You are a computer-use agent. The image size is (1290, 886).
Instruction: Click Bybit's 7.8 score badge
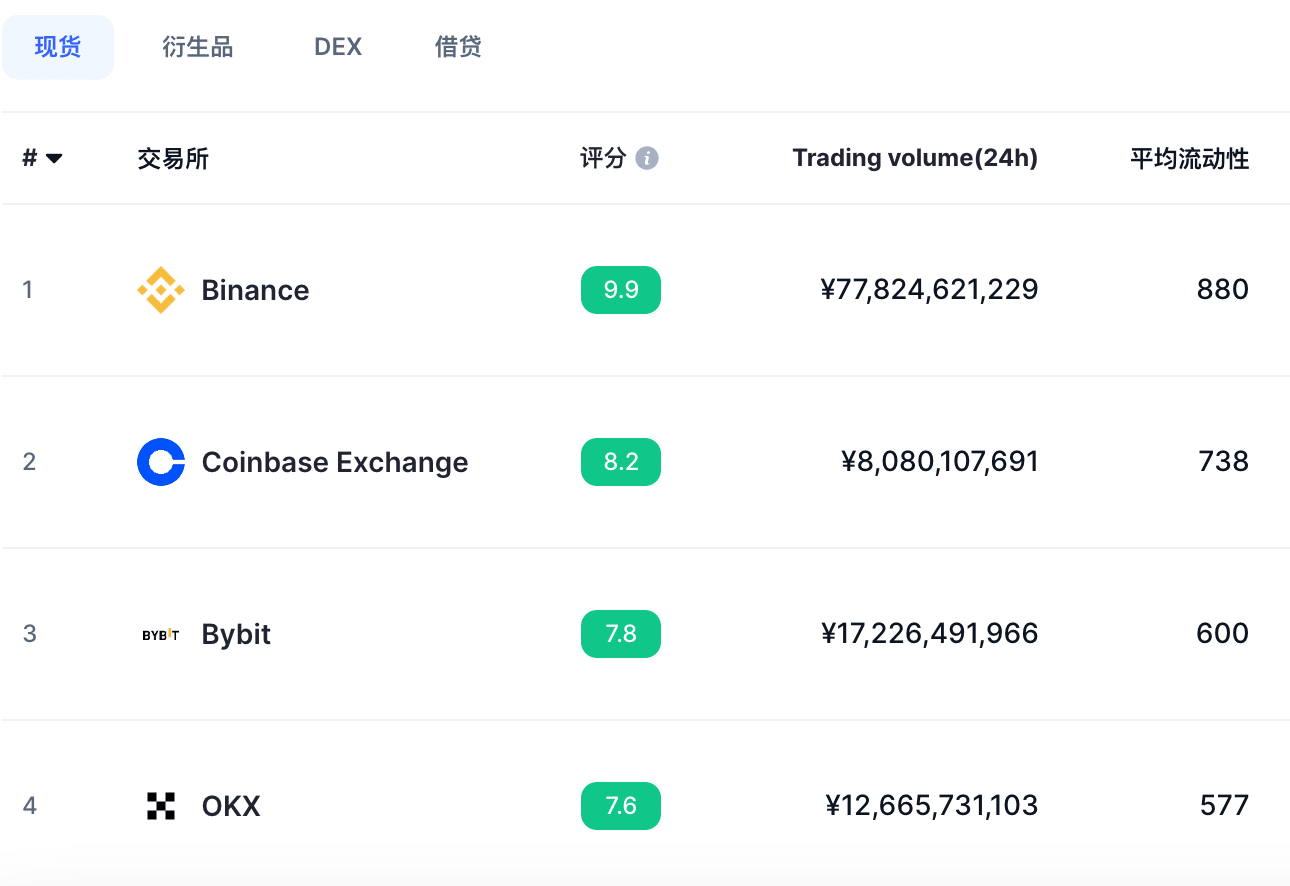click(x=620, y=634)
